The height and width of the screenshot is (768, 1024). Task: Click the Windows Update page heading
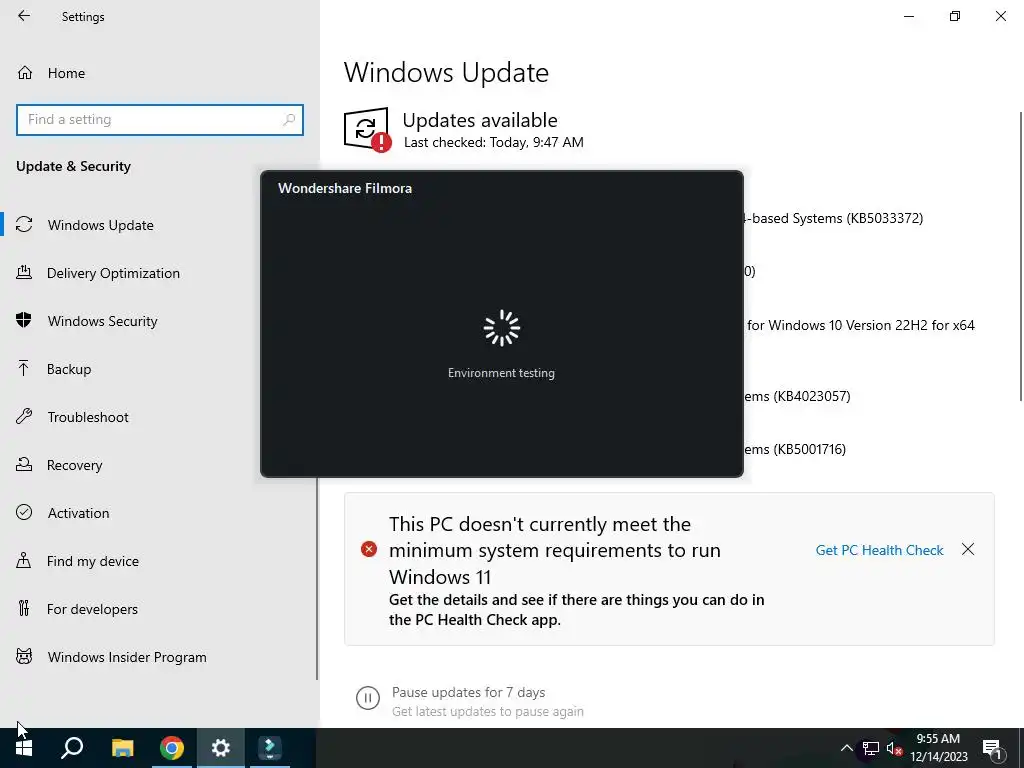[446, 72]
